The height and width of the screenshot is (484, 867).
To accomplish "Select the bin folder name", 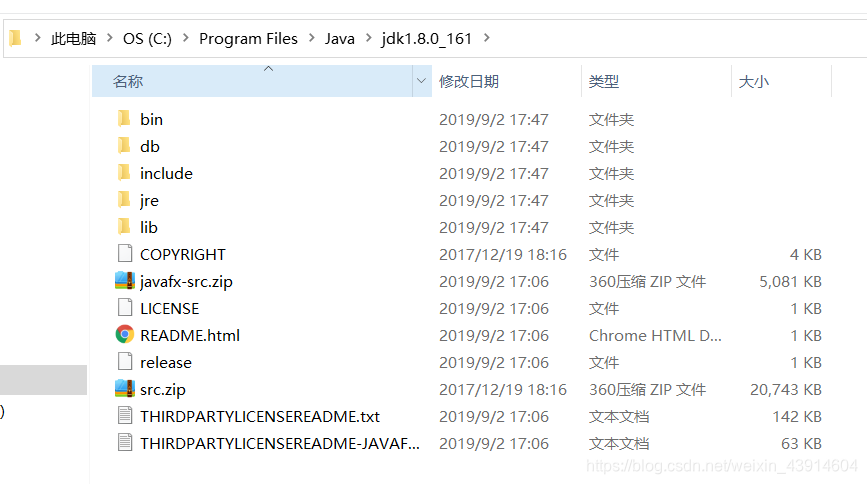I will click(x=151, y=119).
